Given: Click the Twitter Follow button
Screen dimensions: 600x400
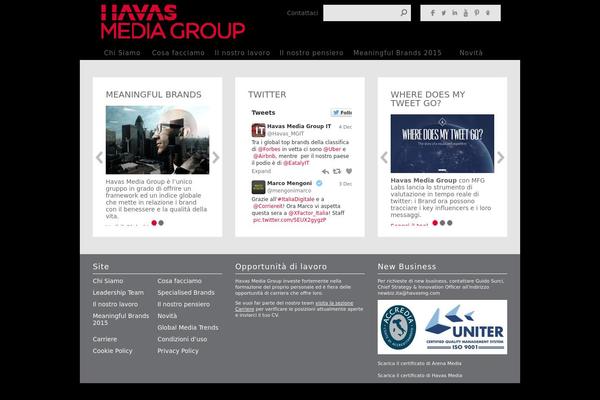Looking at the screenshot, I should [x=342, y=113].
